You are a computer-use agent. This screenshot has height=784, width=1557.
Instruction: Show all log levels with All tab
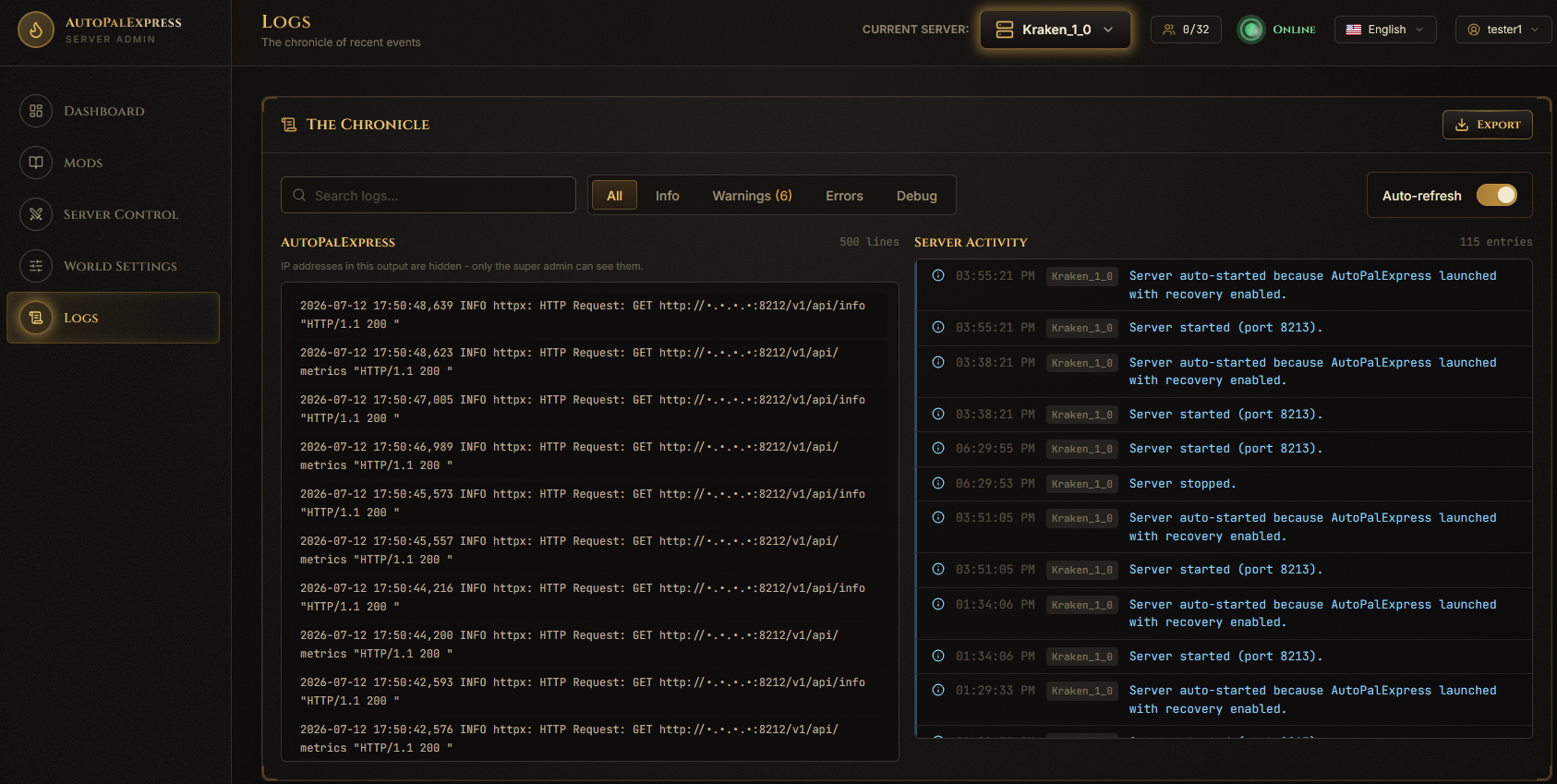pyautogui.click(x=614, y=196)
